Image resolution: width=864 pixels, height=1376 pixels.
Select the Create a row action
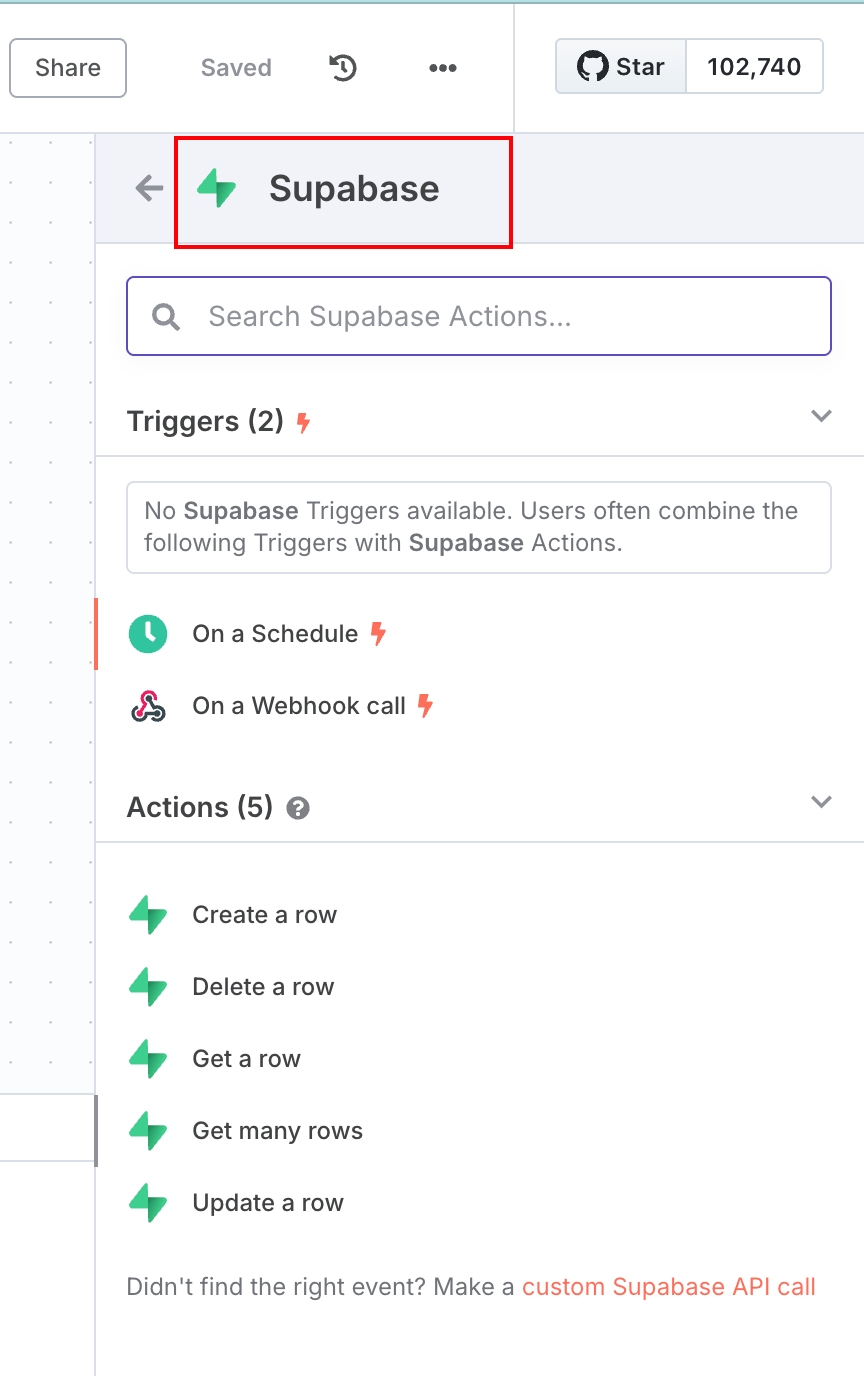click(x=480, y=915)
